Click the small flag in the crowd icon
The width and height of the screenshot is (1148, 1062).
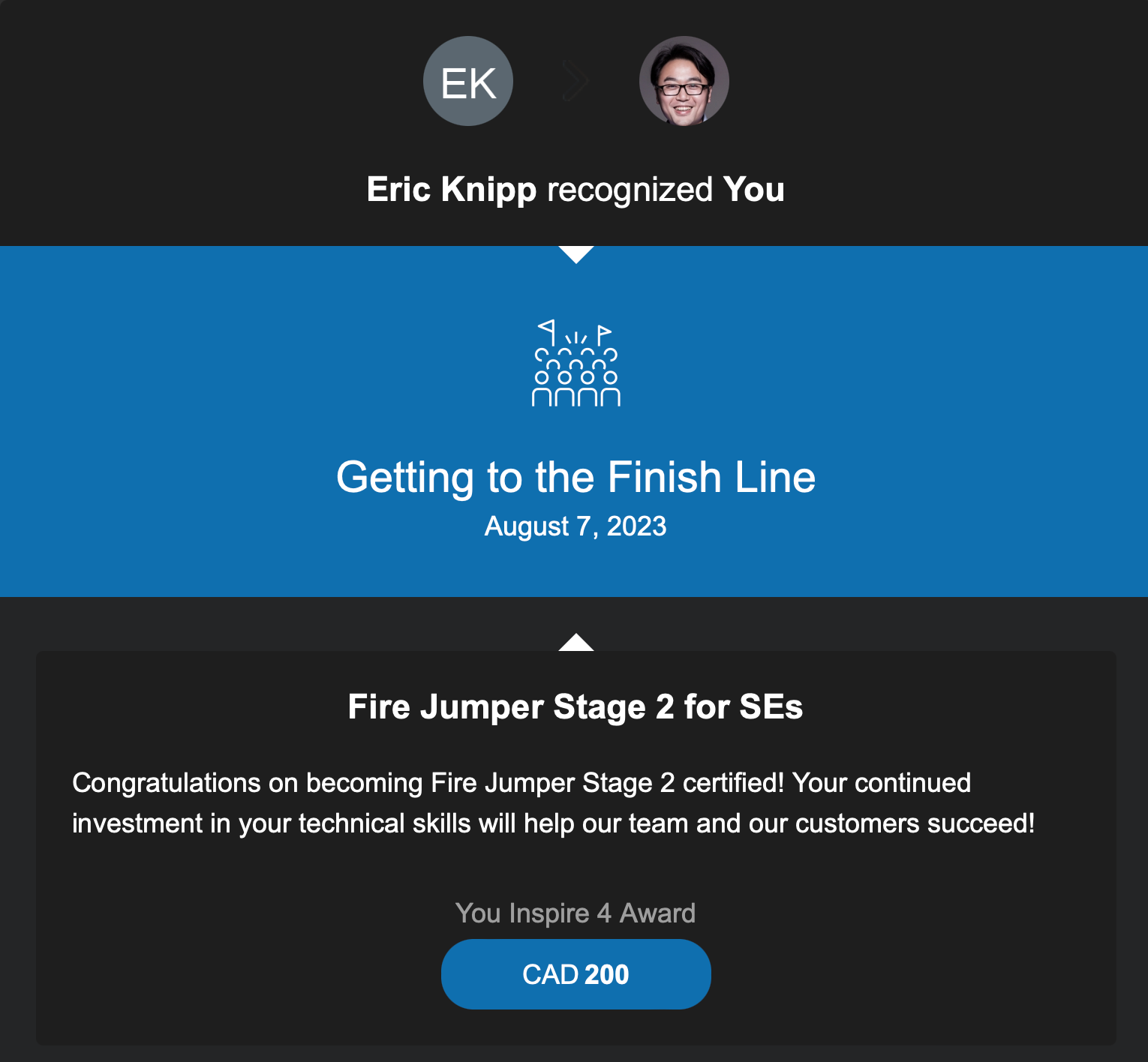(x=604, y=332)
